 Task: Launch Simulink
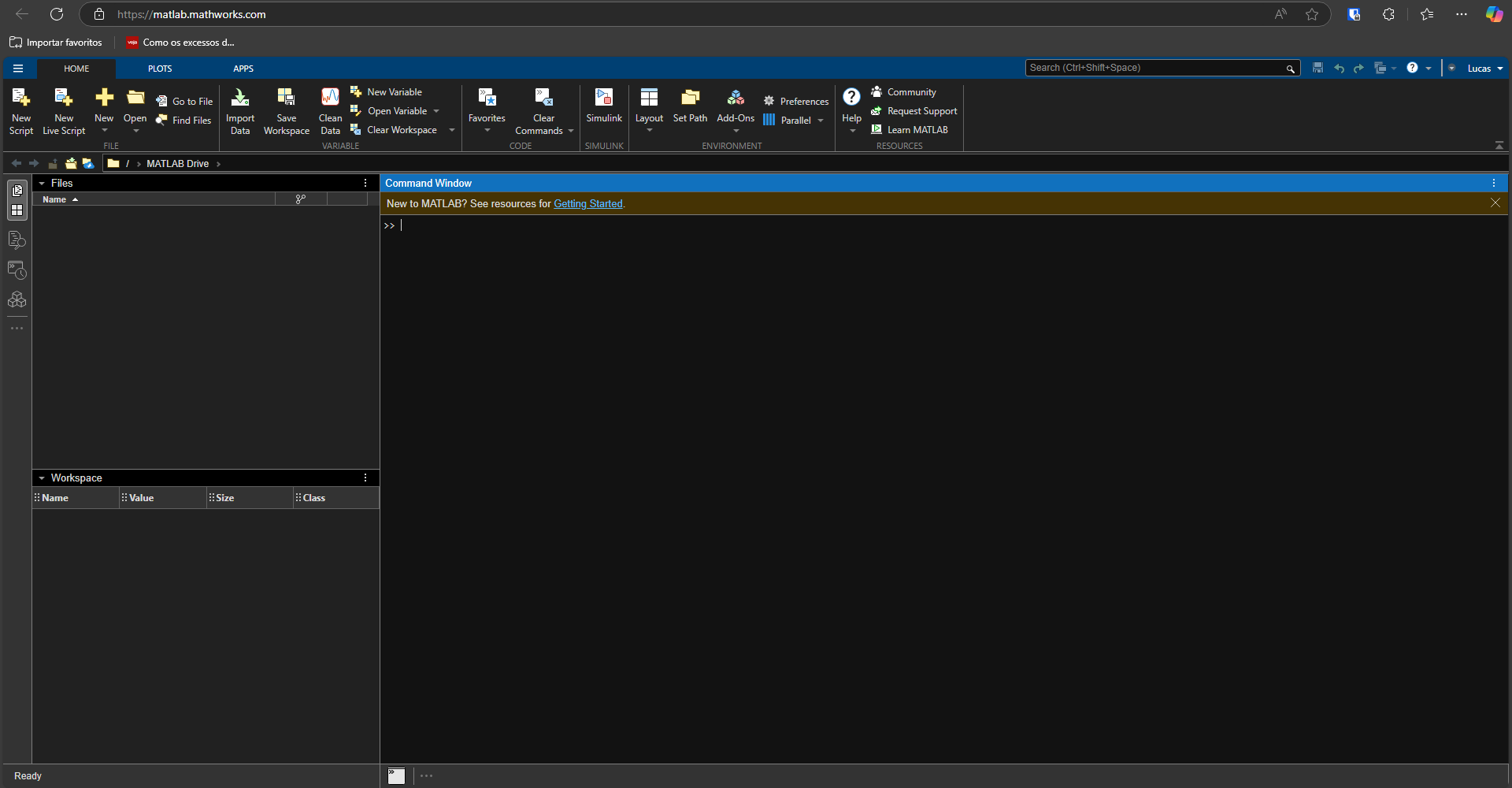(x=604, y=106)
